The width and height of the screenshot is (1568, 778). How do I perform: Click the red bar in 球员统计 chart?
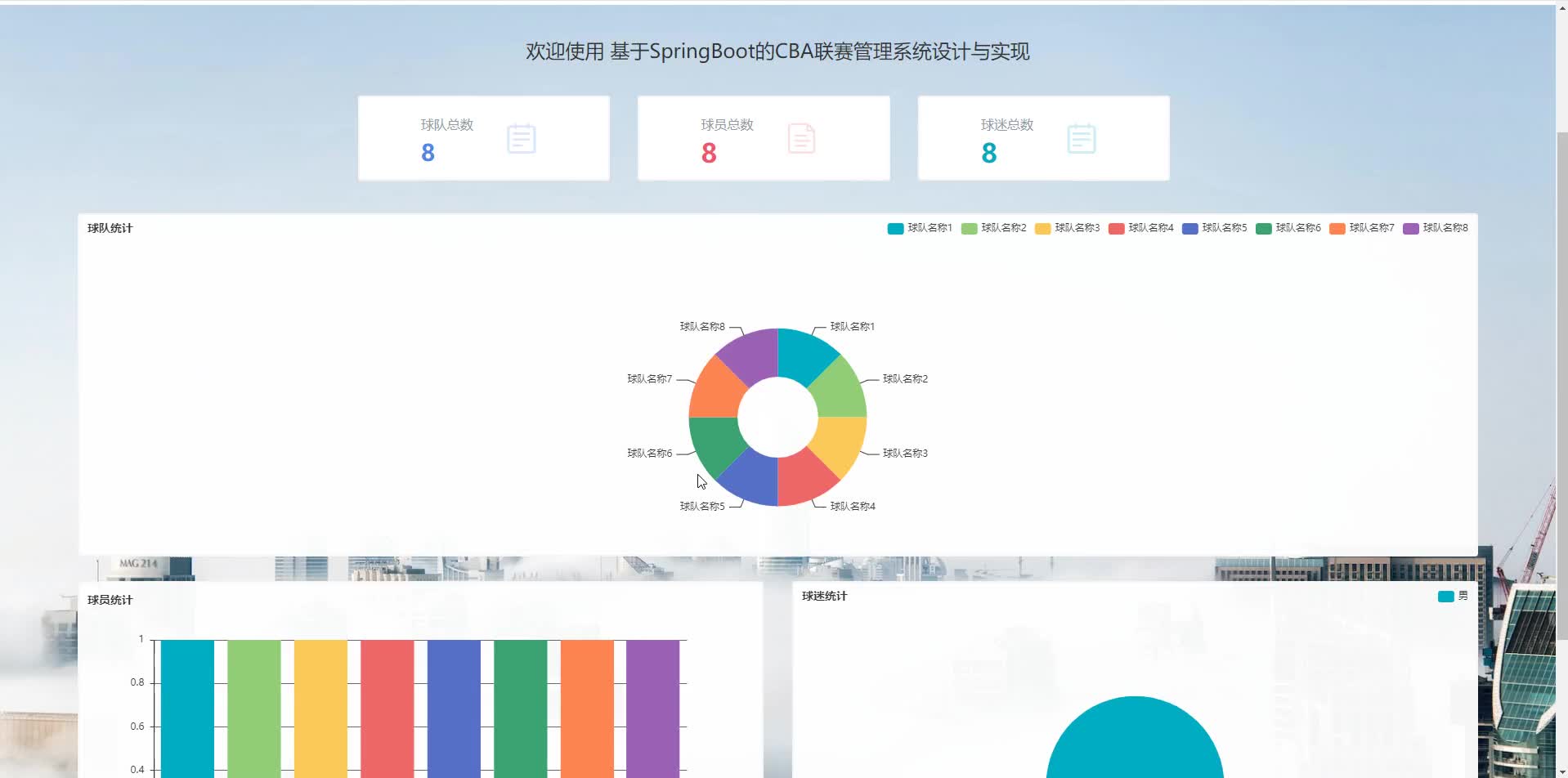pos(388,709)
